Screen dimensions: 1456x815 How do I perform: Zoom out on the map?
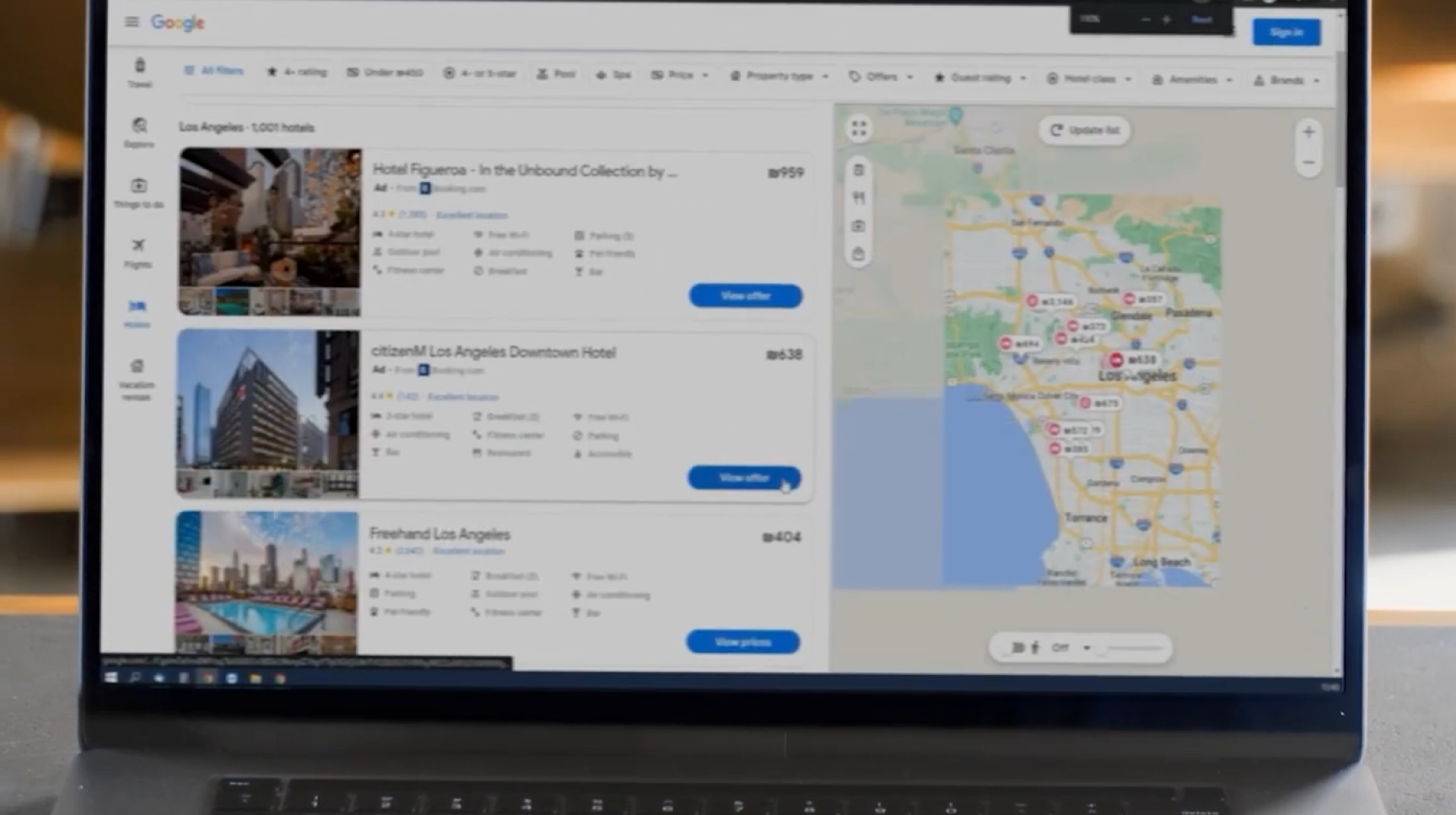tap(1308, 163)
